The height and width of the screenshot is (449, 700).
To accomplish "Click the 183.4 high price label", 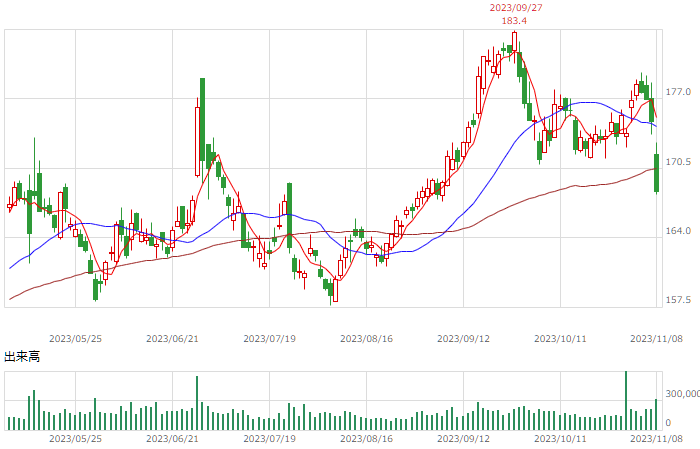I will click(x=514, y=21).
